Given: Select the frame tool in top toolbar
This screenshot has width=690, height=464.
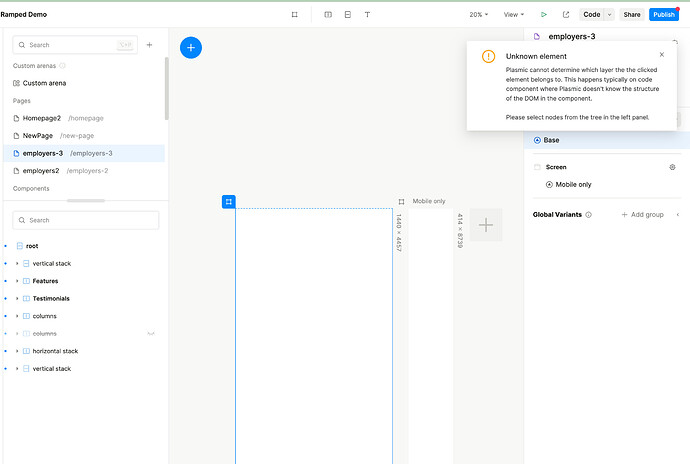Looking at the screenshot, I should click(x=294, y=15).
